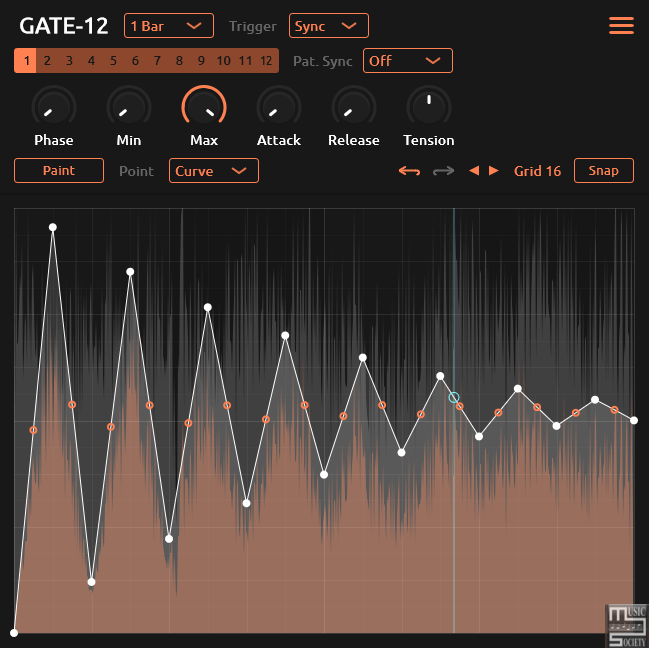
Task: Click the right triangle grid-shift arrow
Action: (x=493, y=170)
